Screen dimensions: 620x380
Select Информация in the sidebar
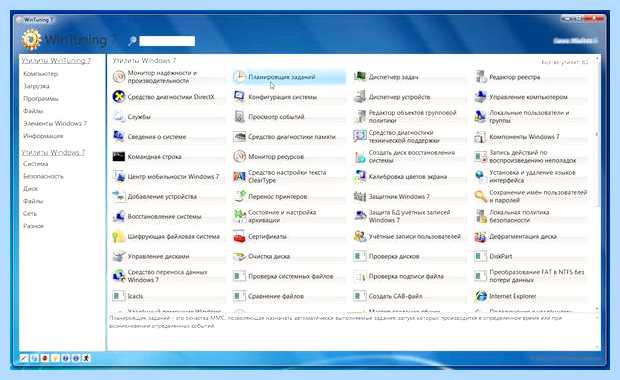point(43,136)
